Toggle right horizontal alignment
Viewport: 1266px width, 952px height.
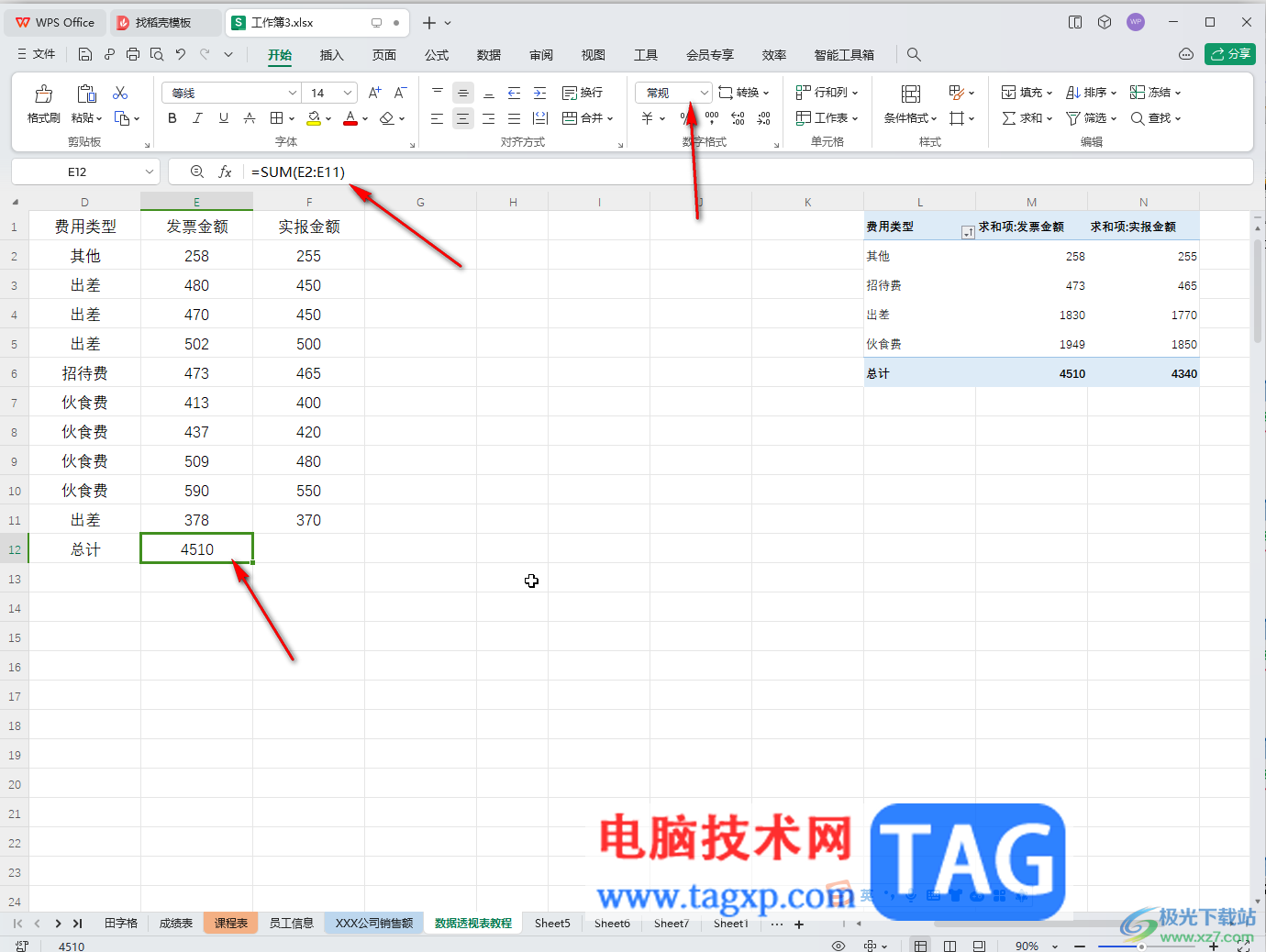488,118
